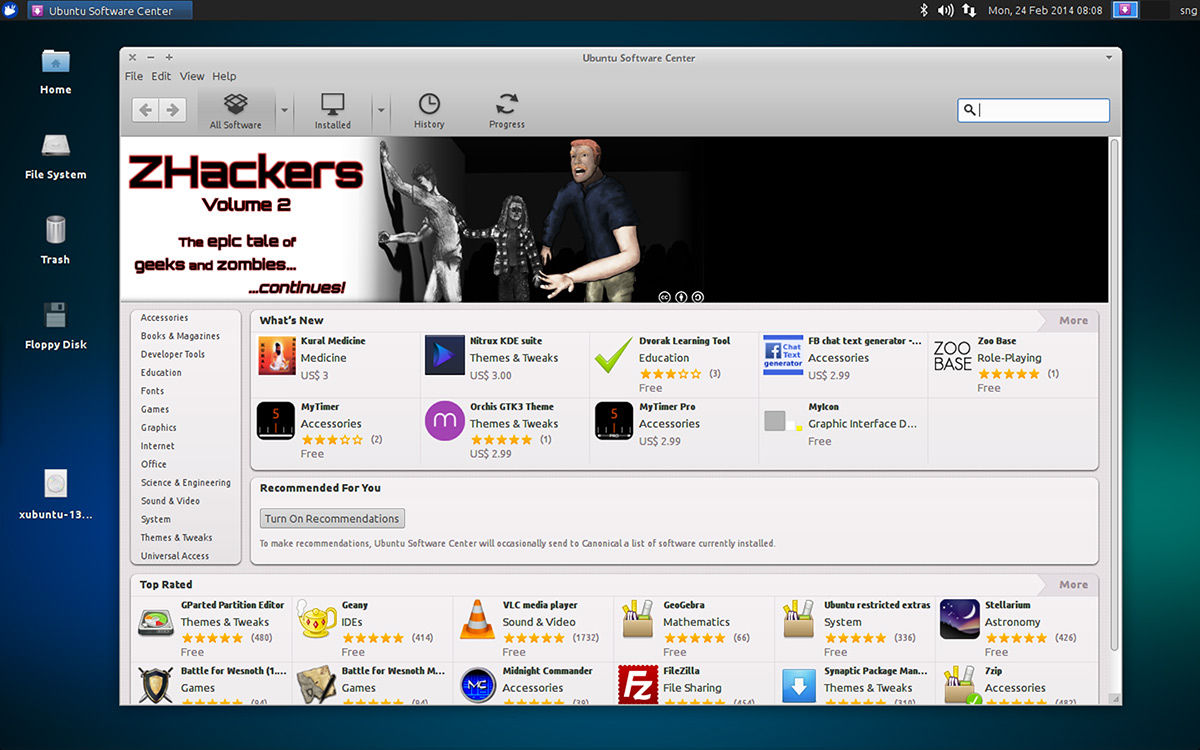Image resolution: width=1200 pixels, height=750 pixels.
Task: Open the History view
Action: [429, 110]
